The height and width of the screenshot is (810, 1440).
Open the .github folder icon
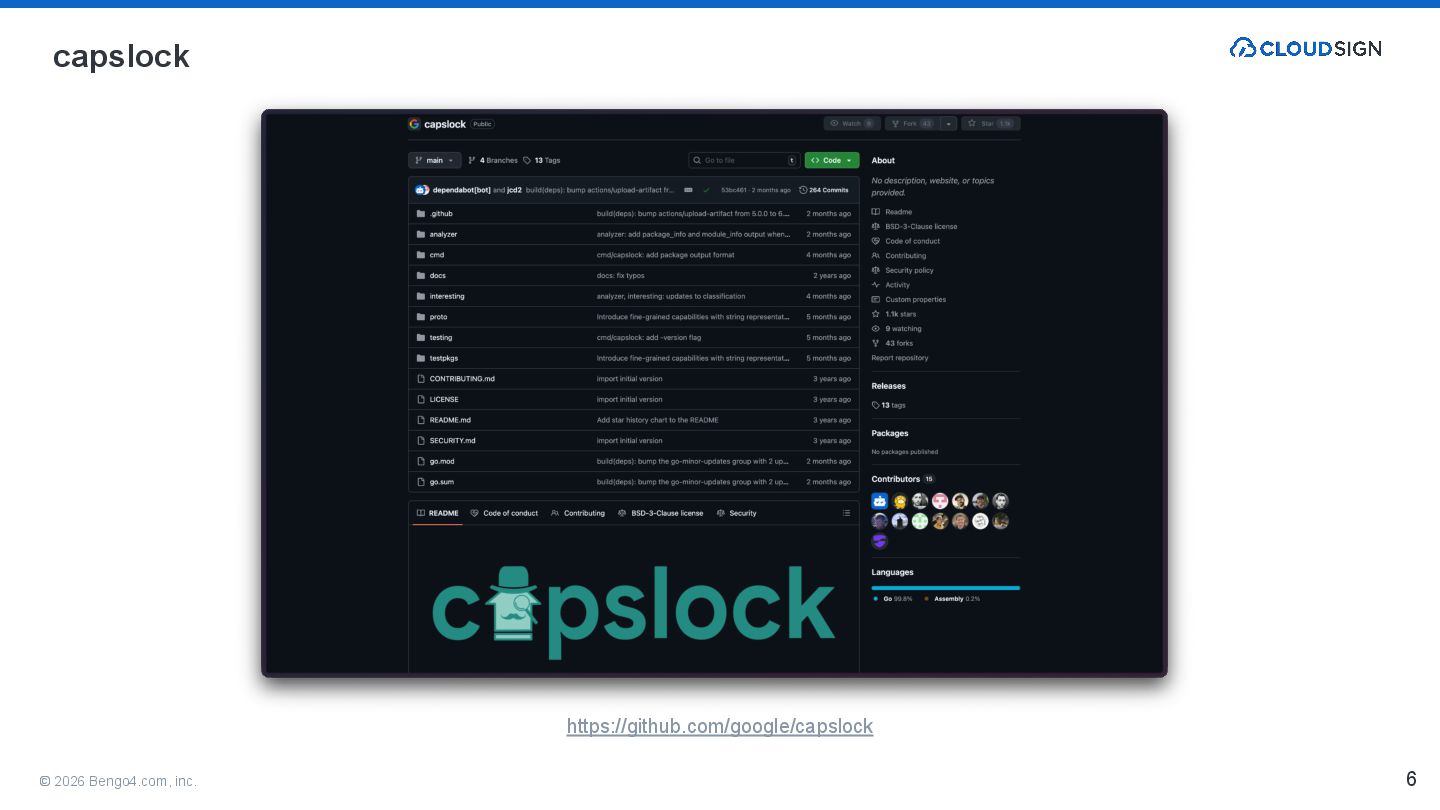point(421,213)
